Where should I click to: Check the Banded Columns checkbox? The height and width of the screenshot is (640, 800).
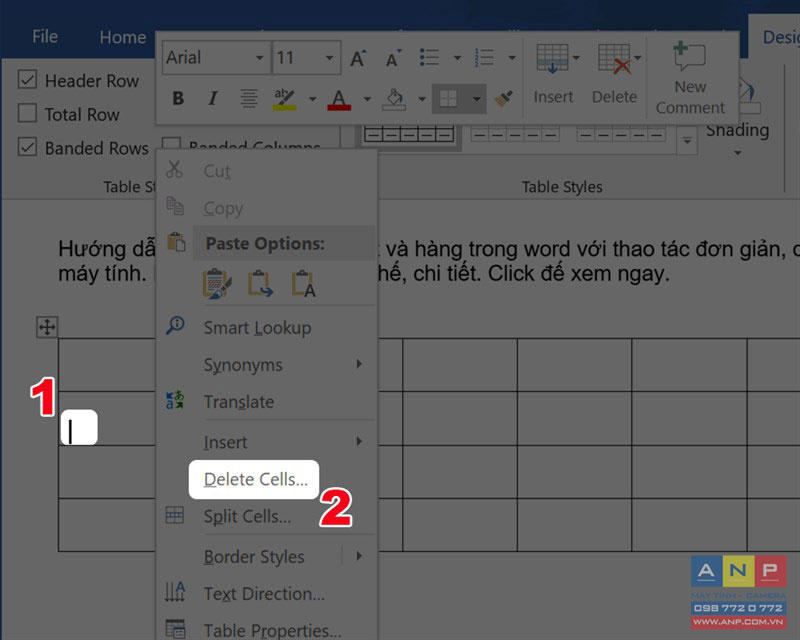tap(171, 142)
